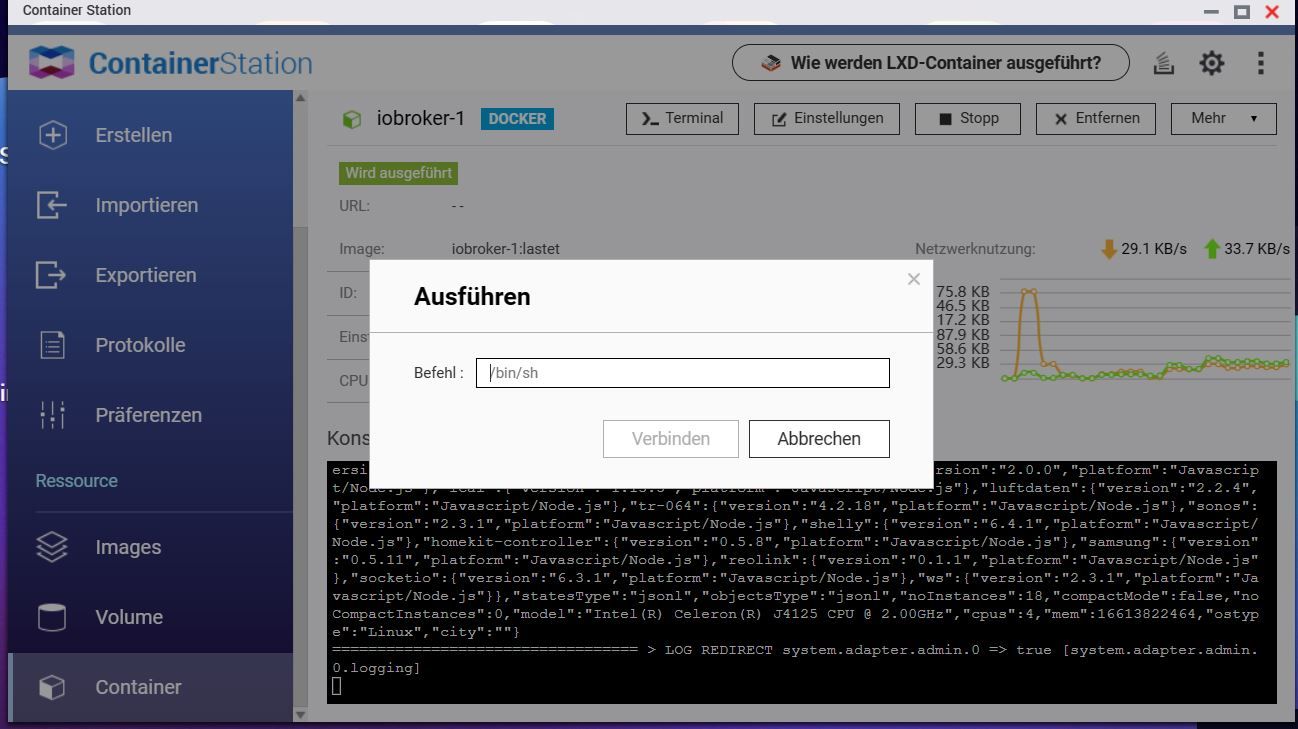The height and width of the screenshot is (729, 1298).
Task: Click the Präferenzen sliders icon
Action: tap(52, 415)
